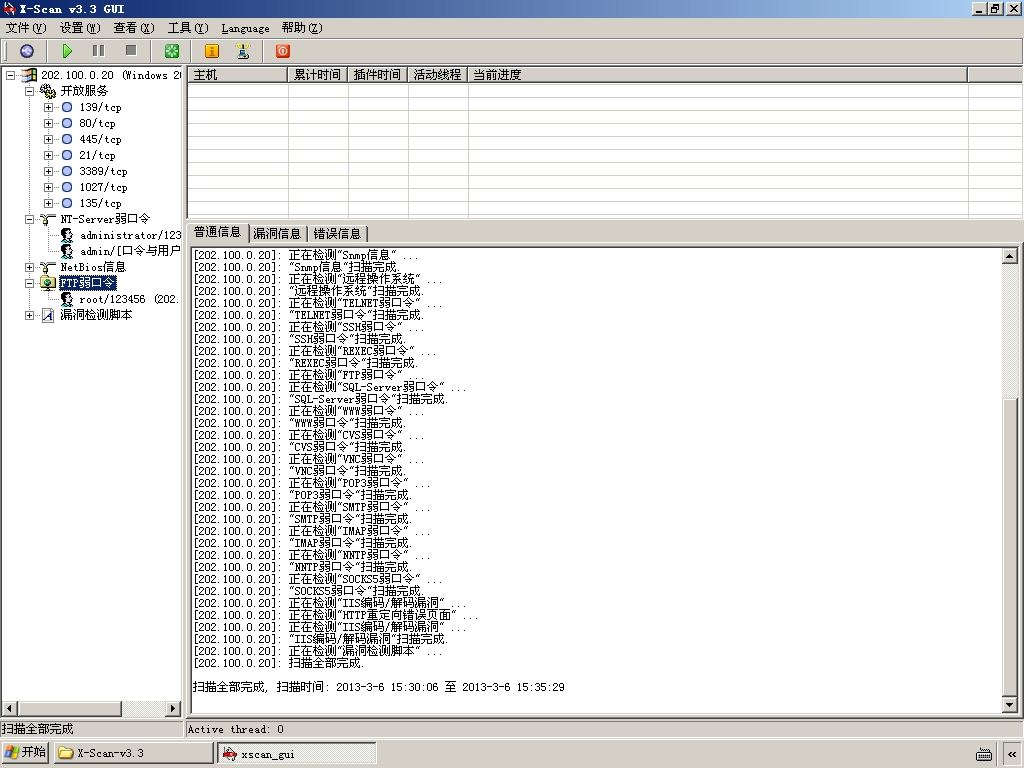Click the circle icon beside 139/tcp

[67, 107]
